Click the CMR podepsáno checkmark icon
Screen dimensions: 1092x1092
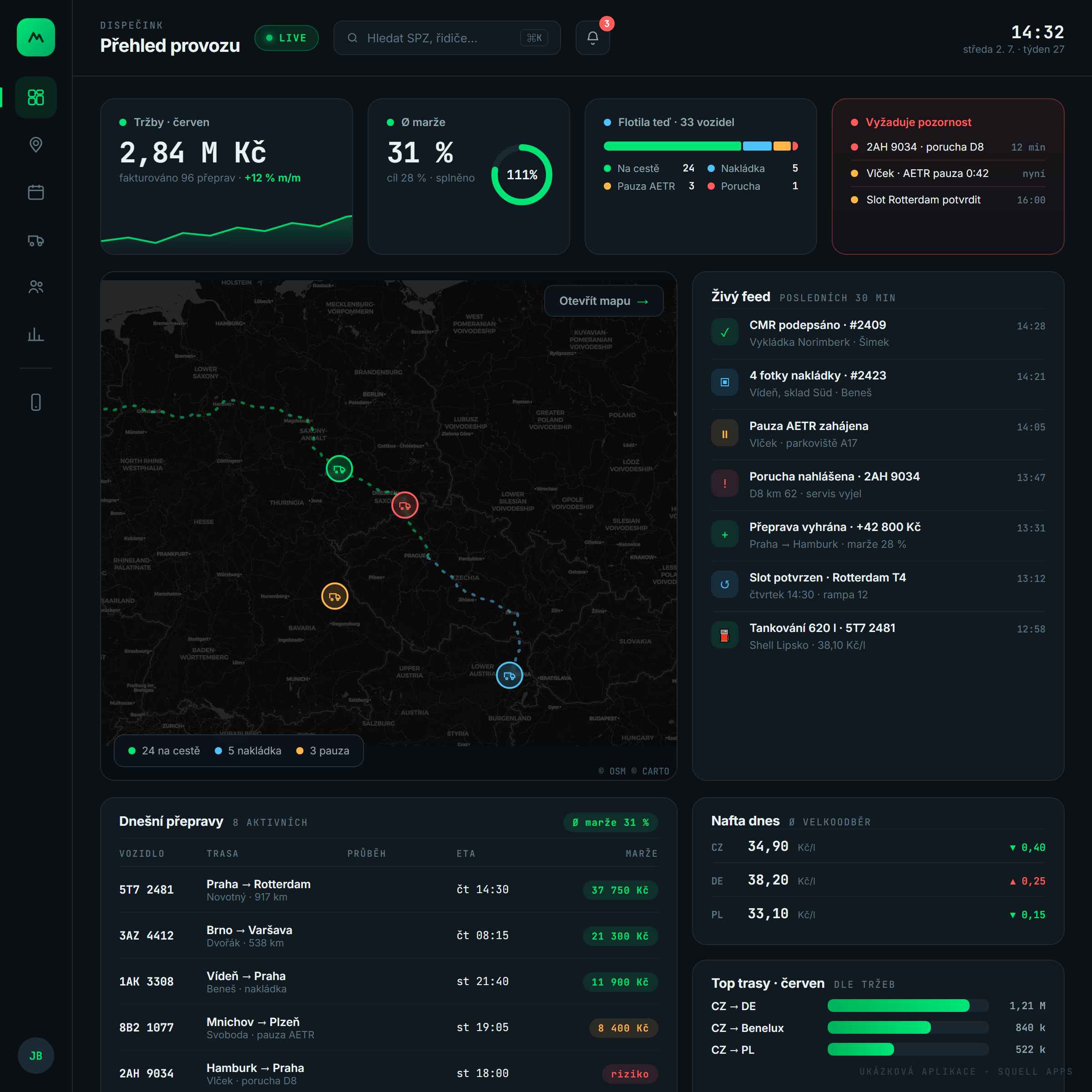(x=725, y=332)
